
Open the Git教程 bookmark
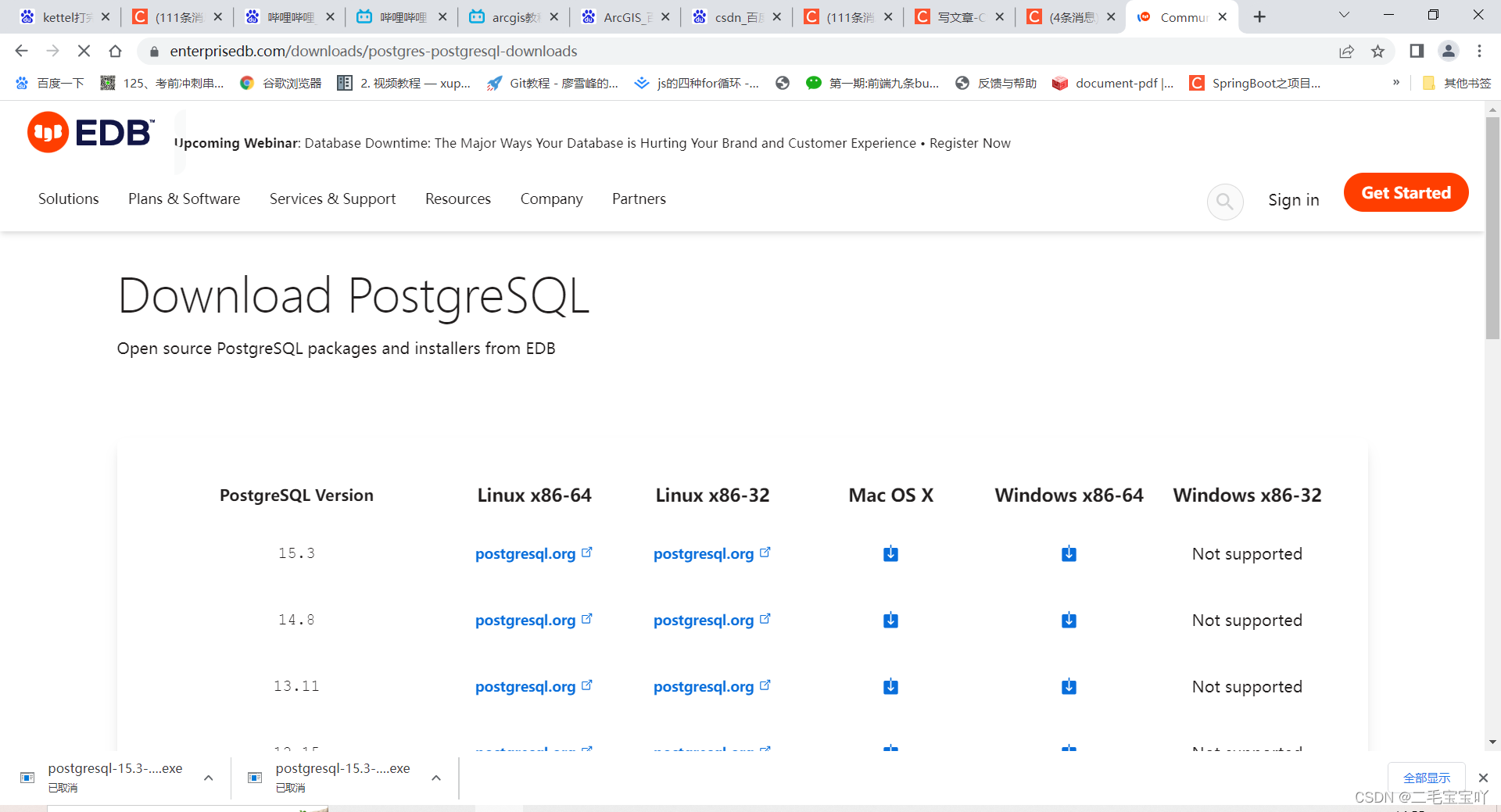[552, 83]
